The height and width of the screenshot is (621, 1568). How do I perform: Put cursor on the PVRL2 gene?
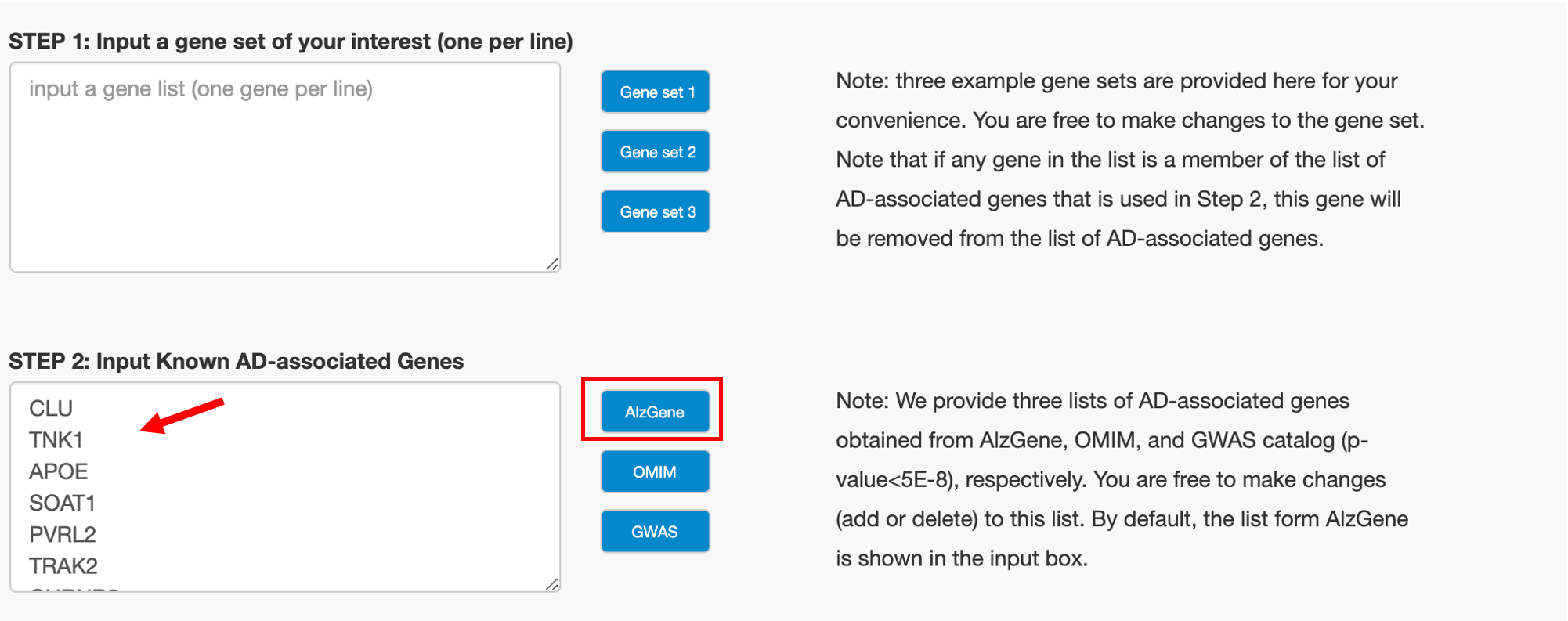pyautogui.click(x=63, y=534)
